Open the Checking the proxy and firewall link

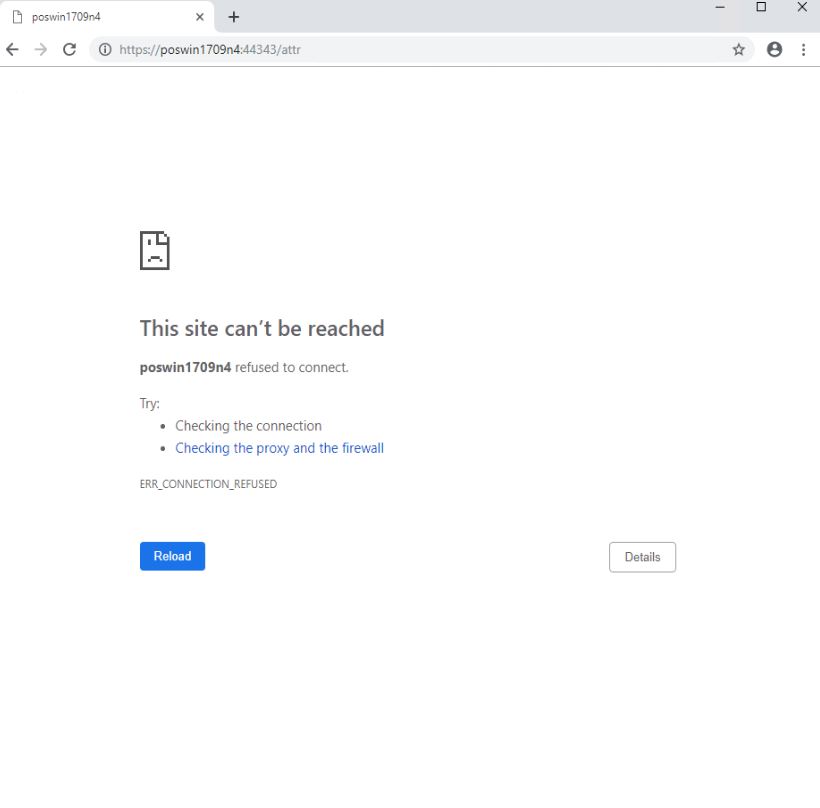click(x=279, y=448)
